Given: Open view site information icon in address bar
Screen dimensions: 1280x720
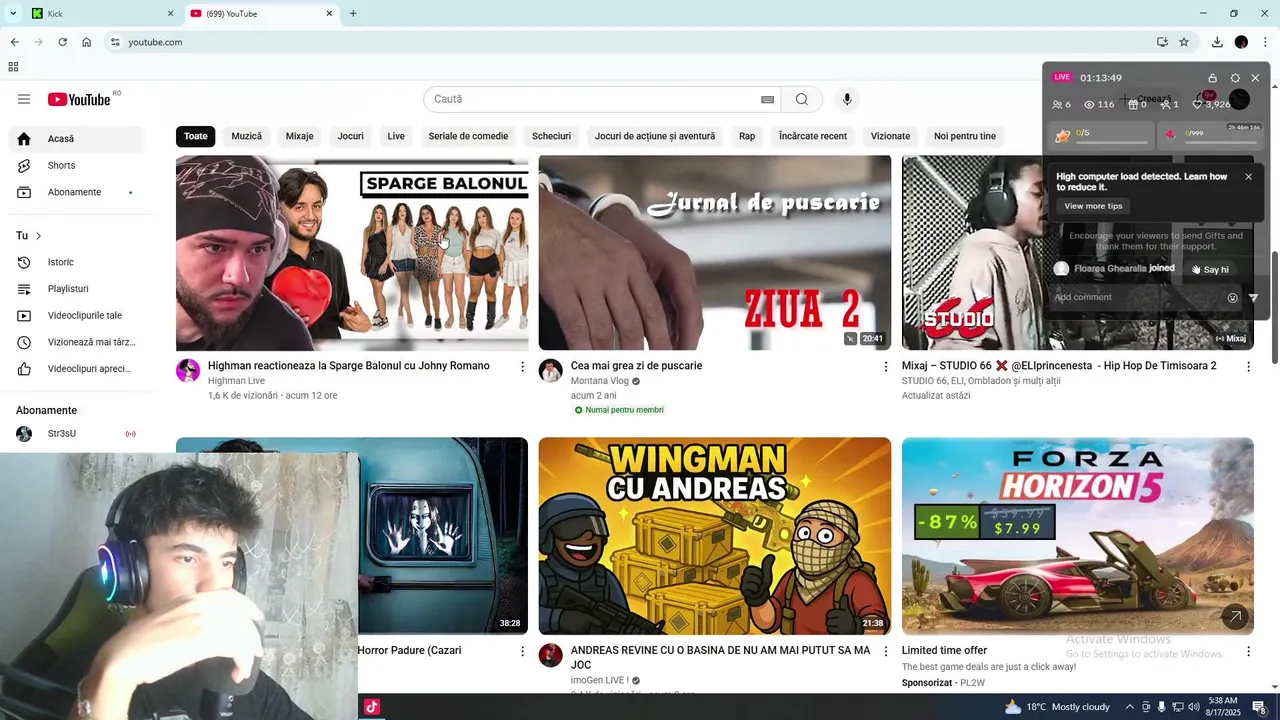Looking at the screenshot, I should (115, 42).
